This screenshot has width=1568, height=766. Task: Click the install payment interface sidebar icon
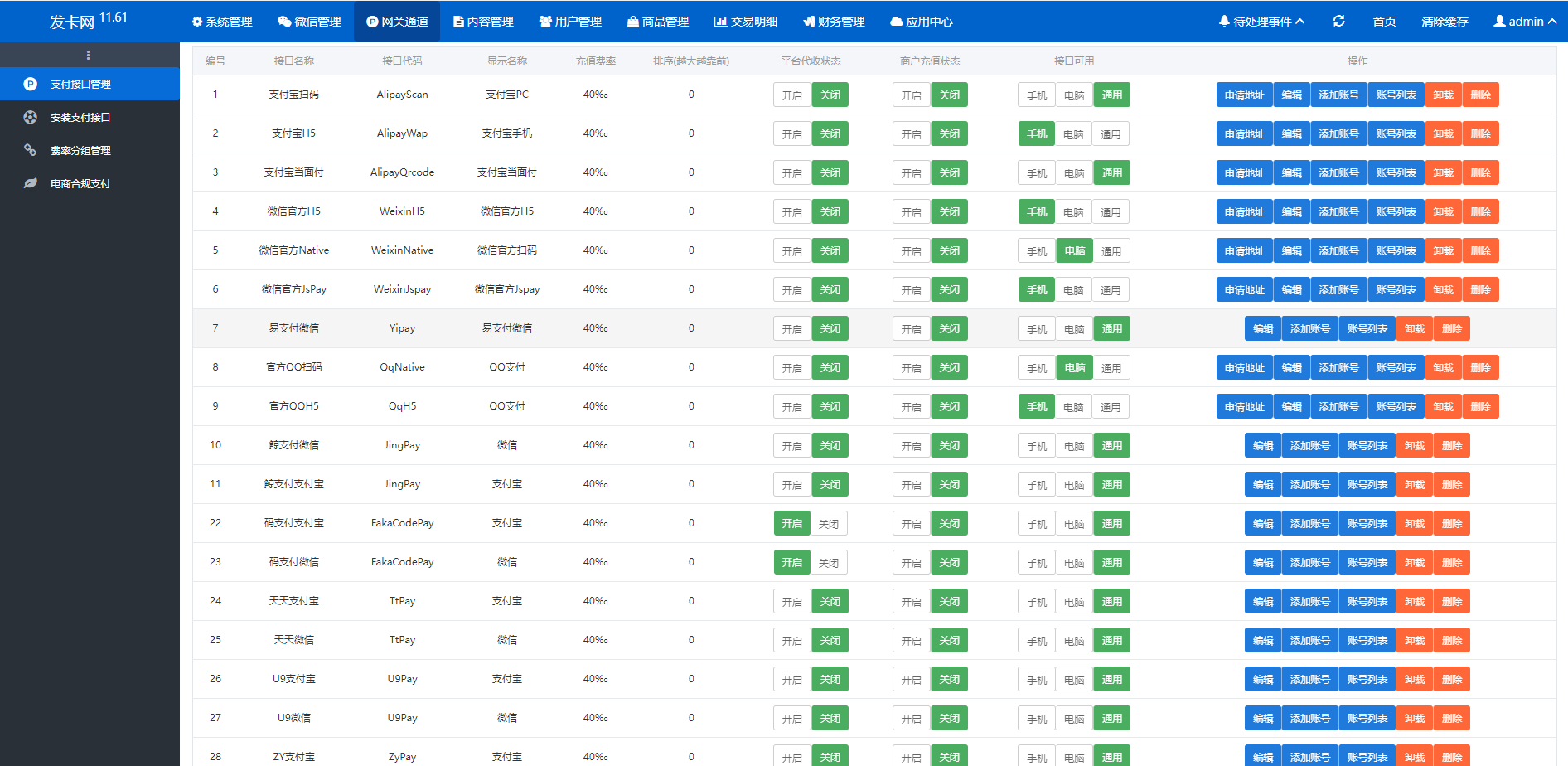pos(31,117)
